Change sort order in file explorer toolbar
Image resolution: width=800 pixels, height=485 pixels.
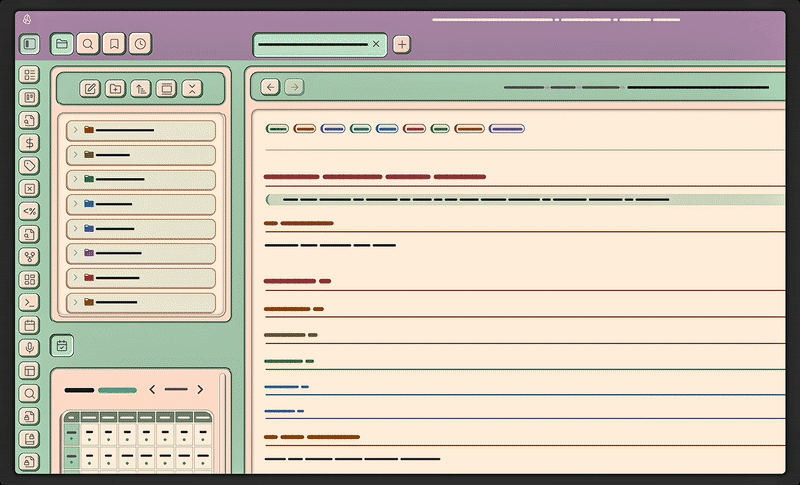[x=141, y=89]
